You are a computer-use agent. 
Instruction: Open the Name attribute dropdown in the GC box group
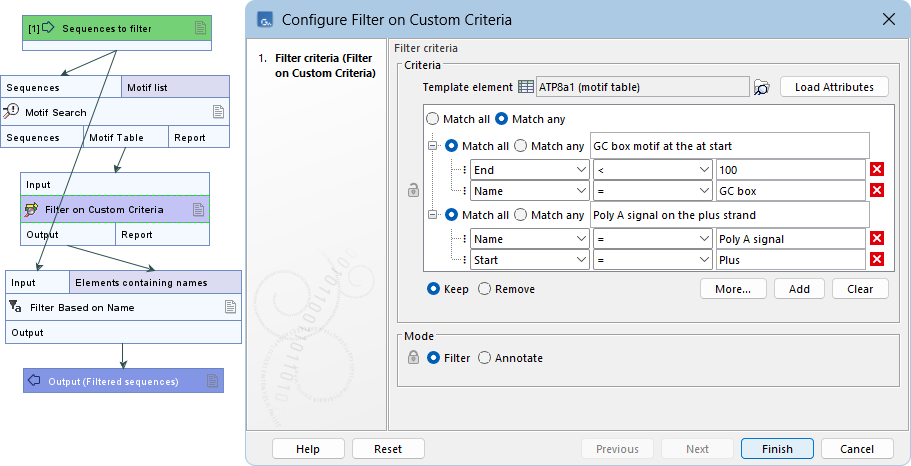[530, 191]
